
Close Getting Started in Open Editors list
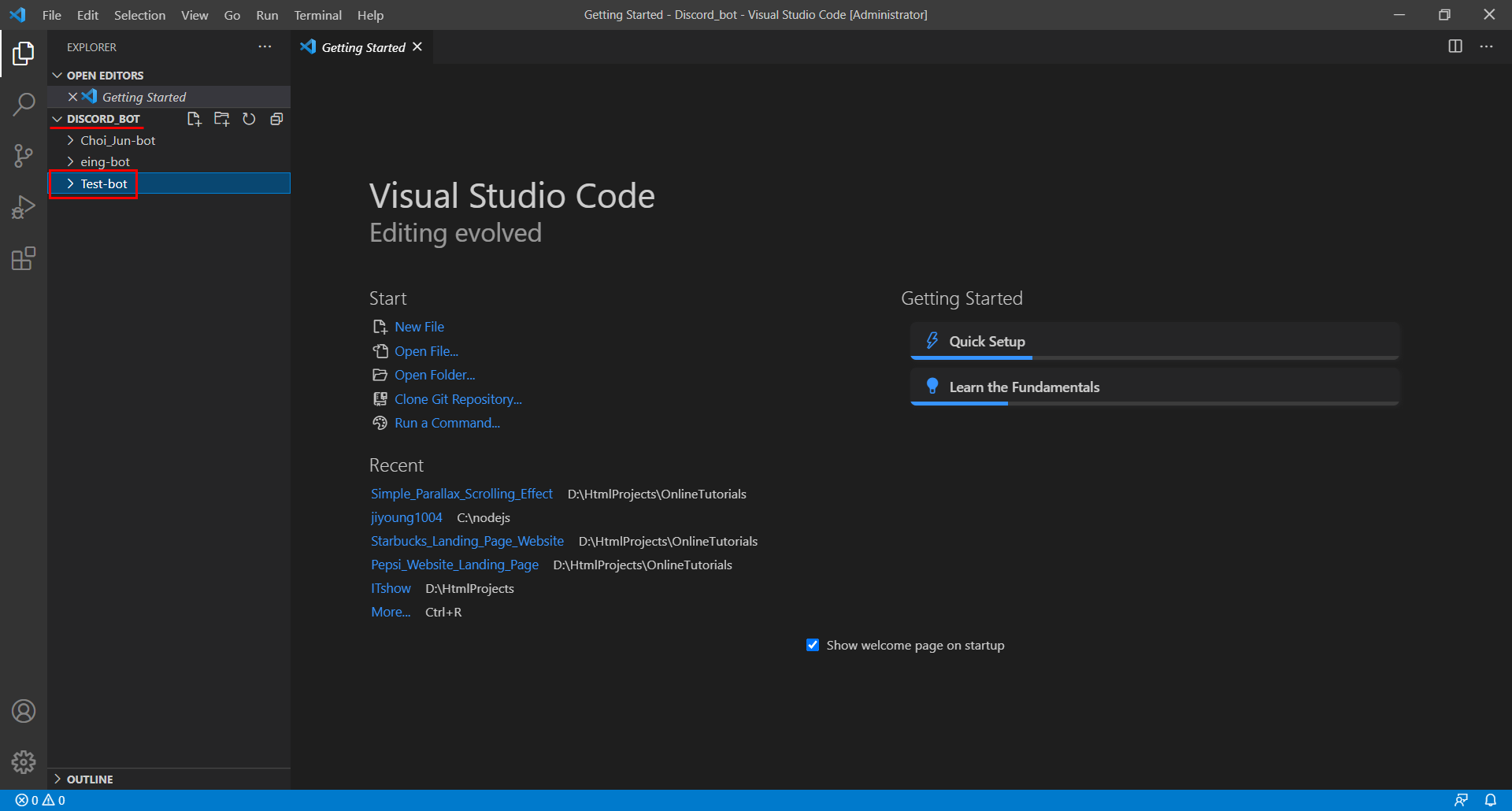pos(72,97)
